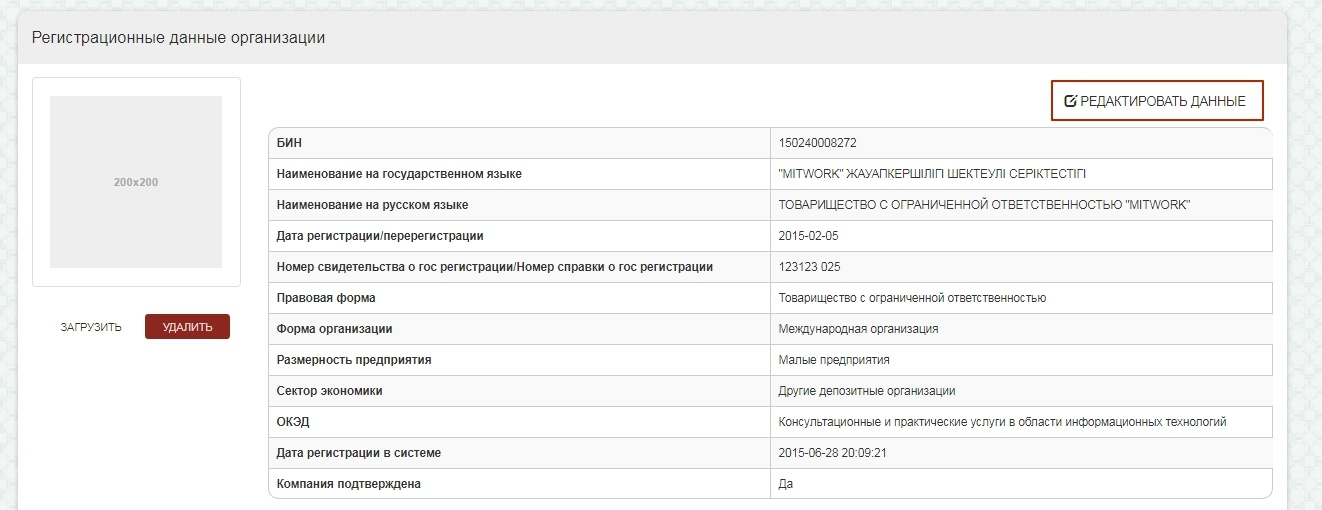This screenshot has width=1322, height=510.
Task: Click the Компания подтверждена row label
Action: tap(348, 484)
